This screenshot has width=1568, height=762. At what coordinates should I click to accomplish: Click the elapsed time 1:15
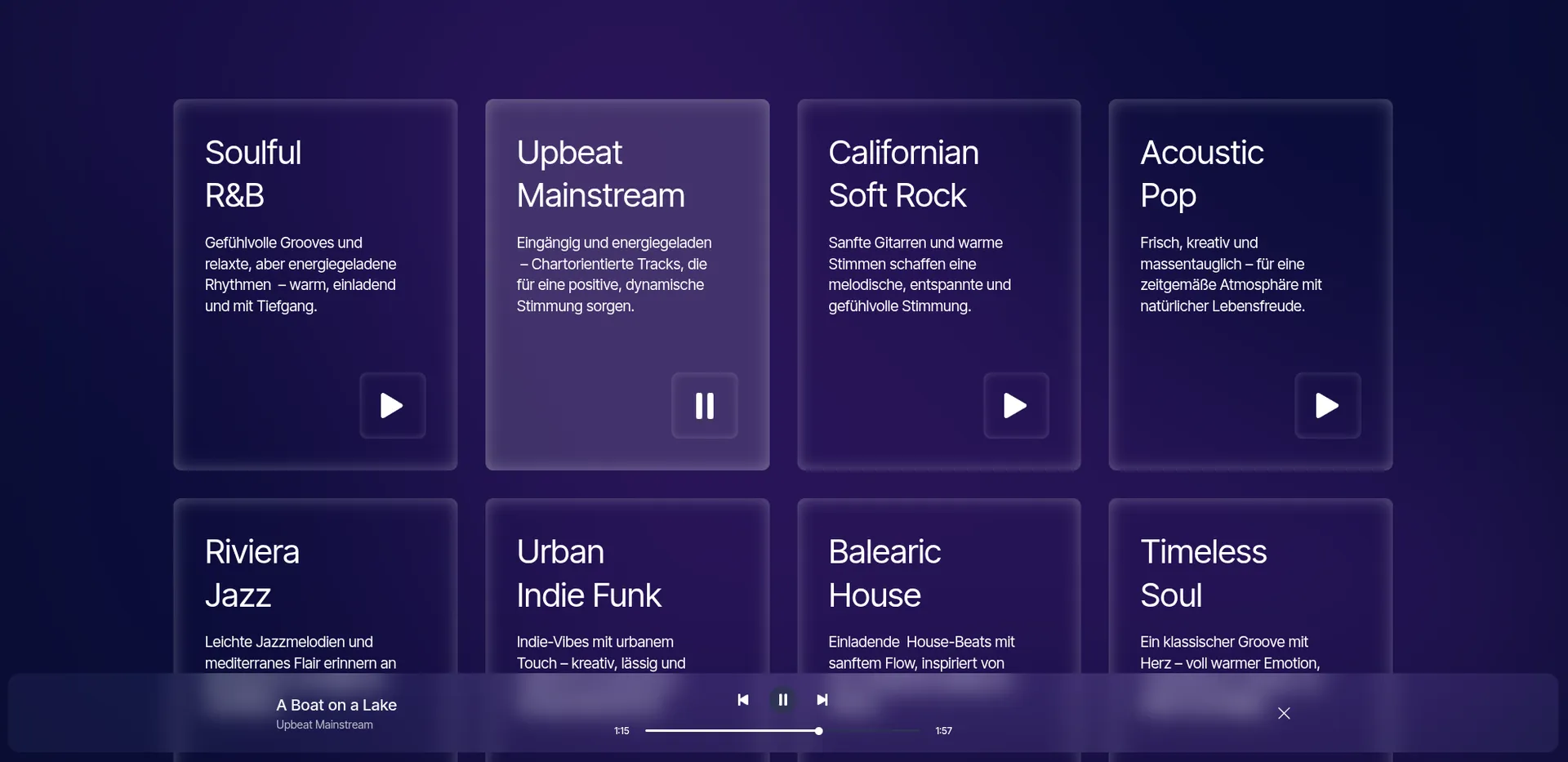[621, 731]
